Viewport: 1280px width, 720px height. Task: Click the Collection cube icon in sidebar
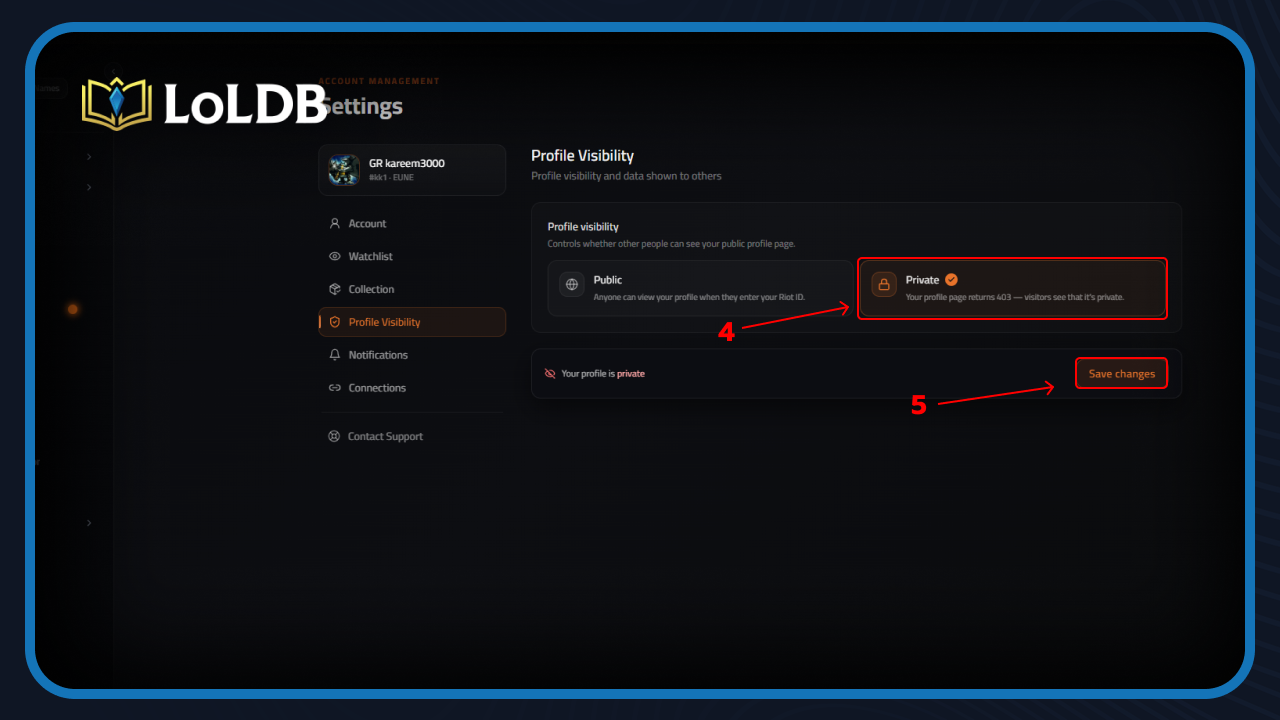[x=335, y=289]
